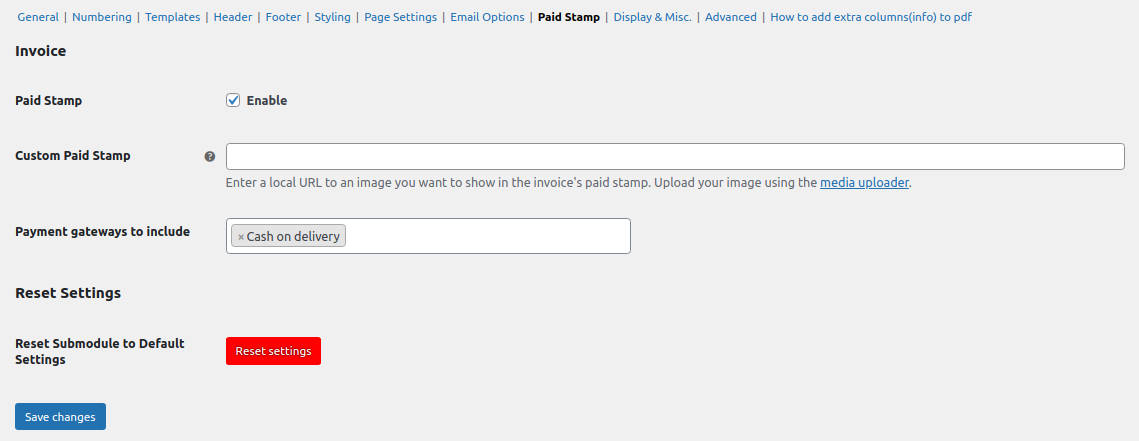Open the Display & Misc. tab
Viewport: 1139px width, 441px height.
[x=652, y=17]
